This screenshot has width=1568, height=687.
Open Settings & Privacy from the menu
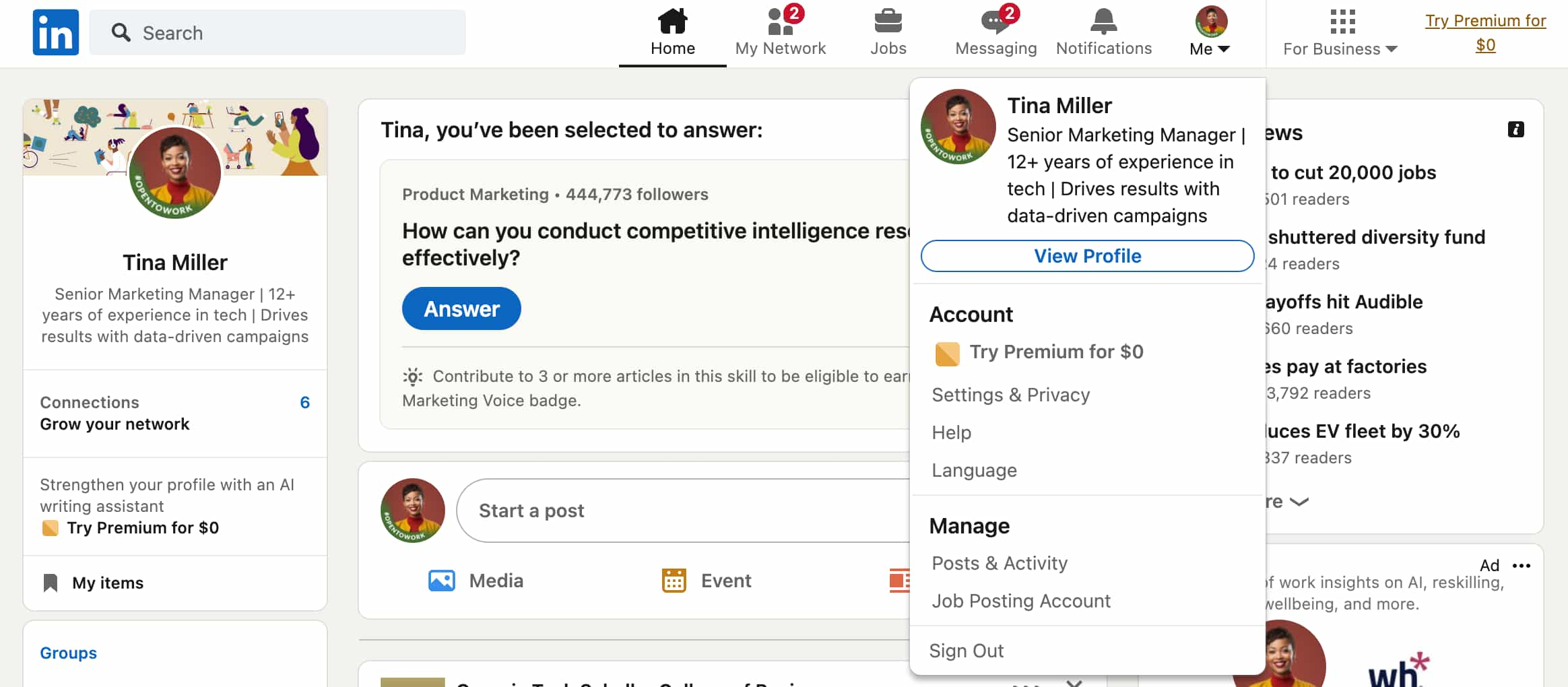coord(1010,395)
